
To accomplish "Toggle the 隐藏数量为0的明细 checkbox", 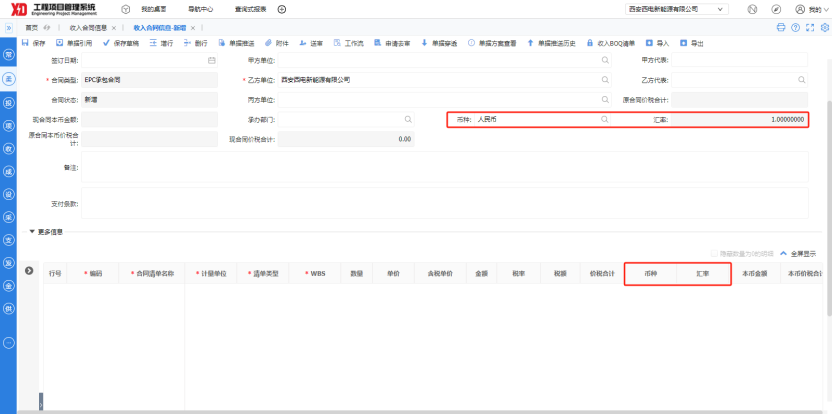I will tap(713, 254).
